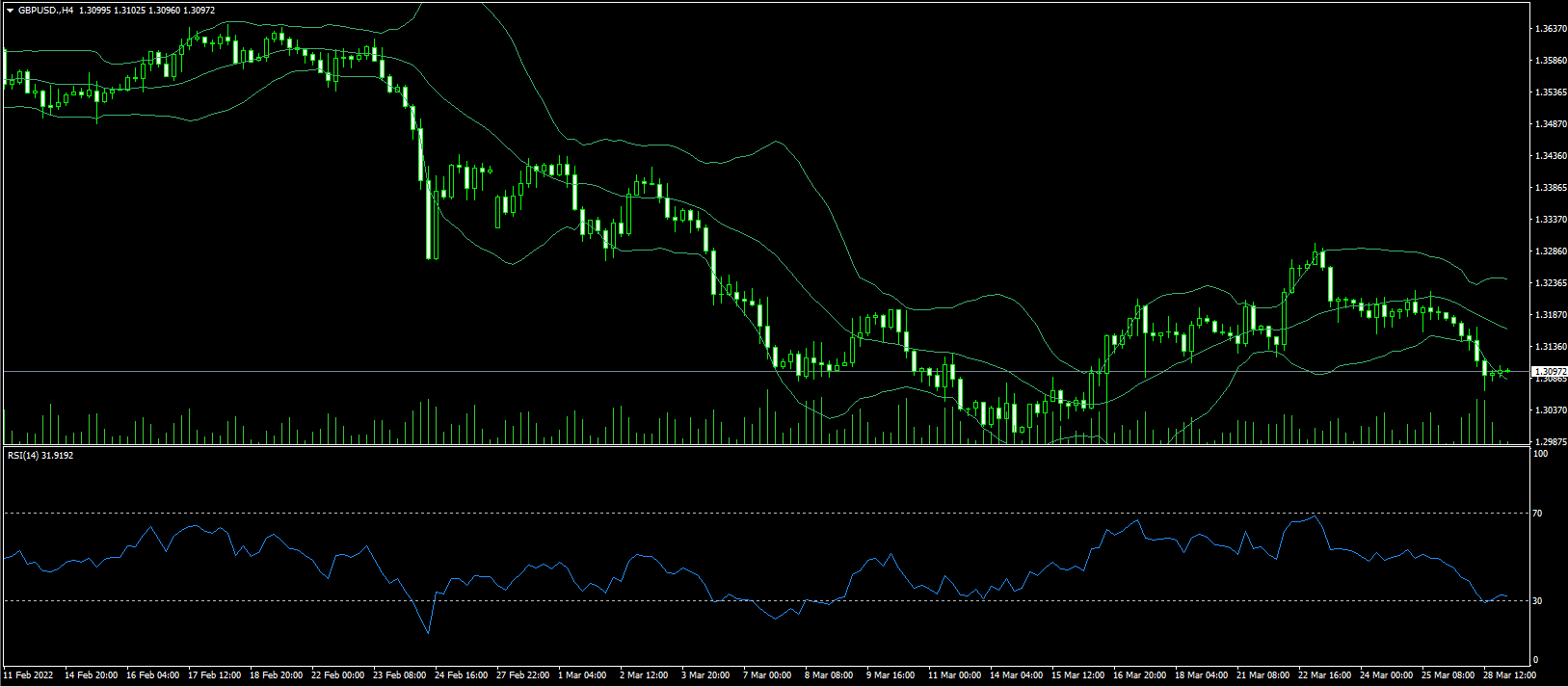Image resolution: width=1568 pixels, height=687 pixels.
Task: Click the 1.32860 price axis label
Action: tap(1550, 251)
